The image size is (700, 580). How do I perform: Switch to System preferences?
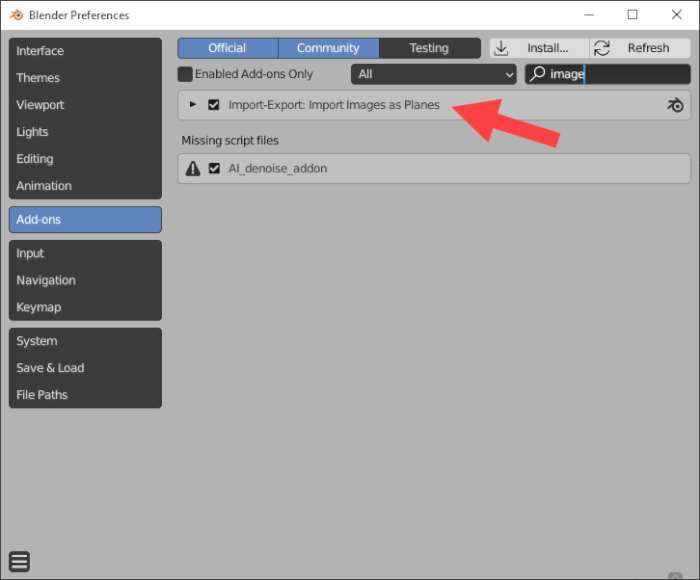pos(85,341)
